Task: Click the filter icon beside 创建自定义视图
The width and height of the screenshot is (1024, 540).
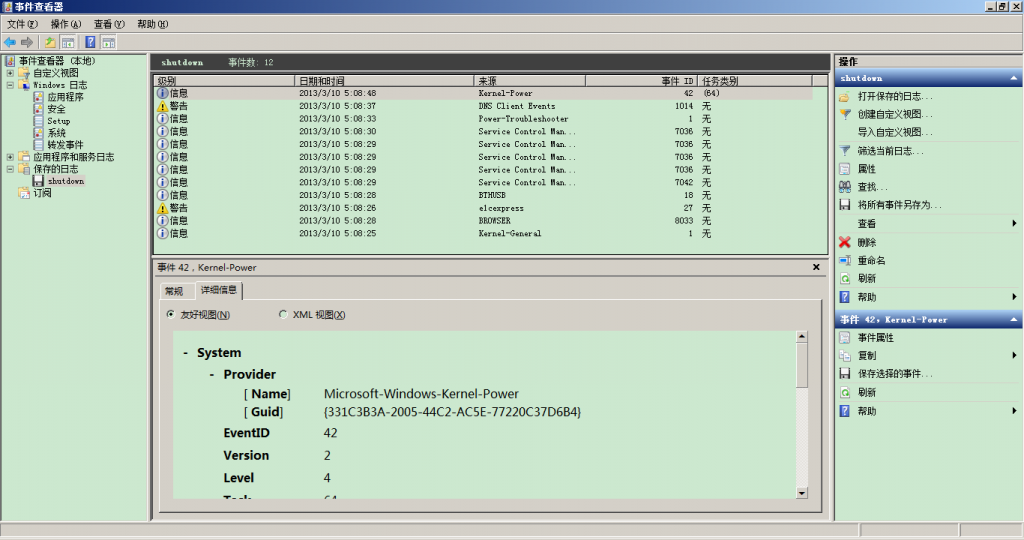Action: coord(845,114)
